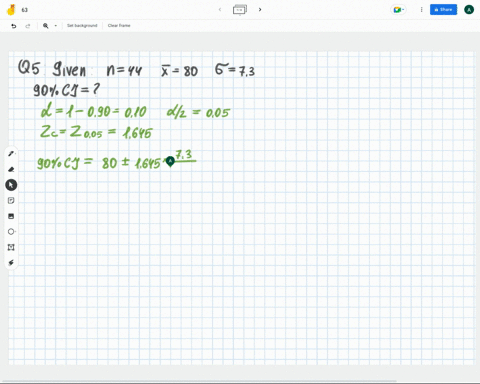Click the handwritten "1.645" z value
Viewport: 480px width, 384px height.
click(x=137, y=133)
